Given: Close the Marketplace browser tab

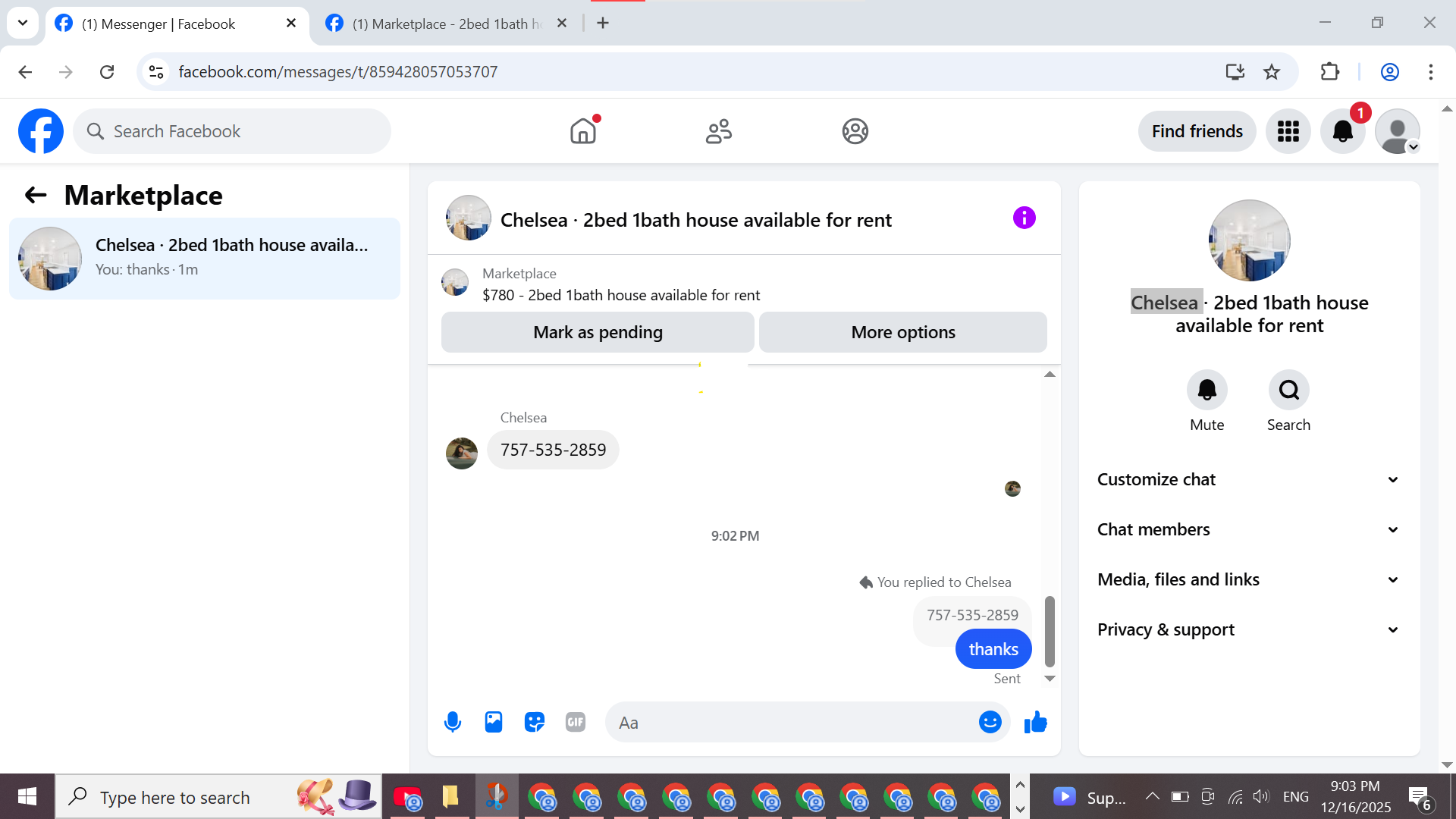Looking at the screenshot, I should click(x=562, y=24).
